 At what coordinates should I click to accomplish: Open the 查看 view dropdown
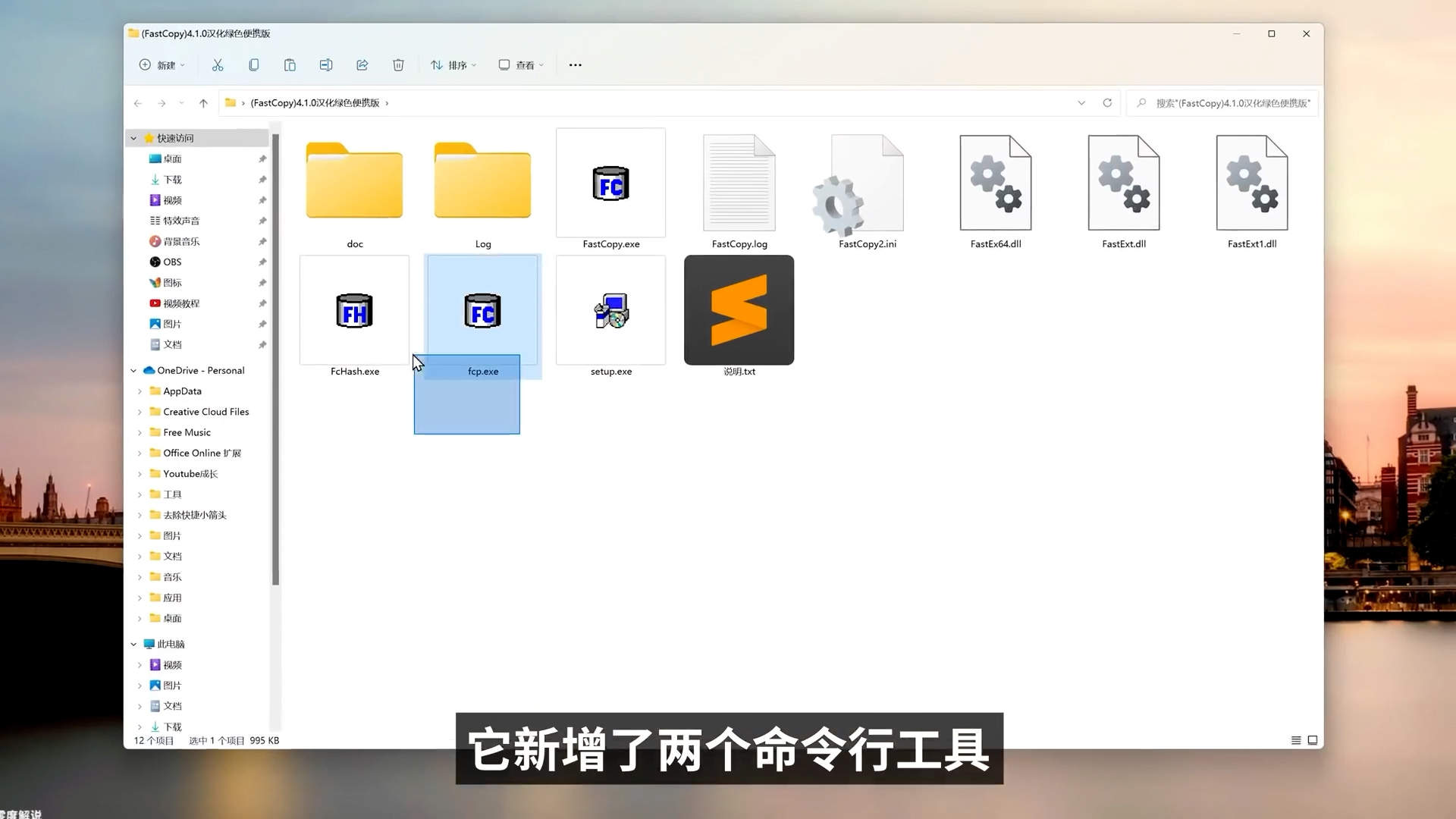tap(521, 65)
